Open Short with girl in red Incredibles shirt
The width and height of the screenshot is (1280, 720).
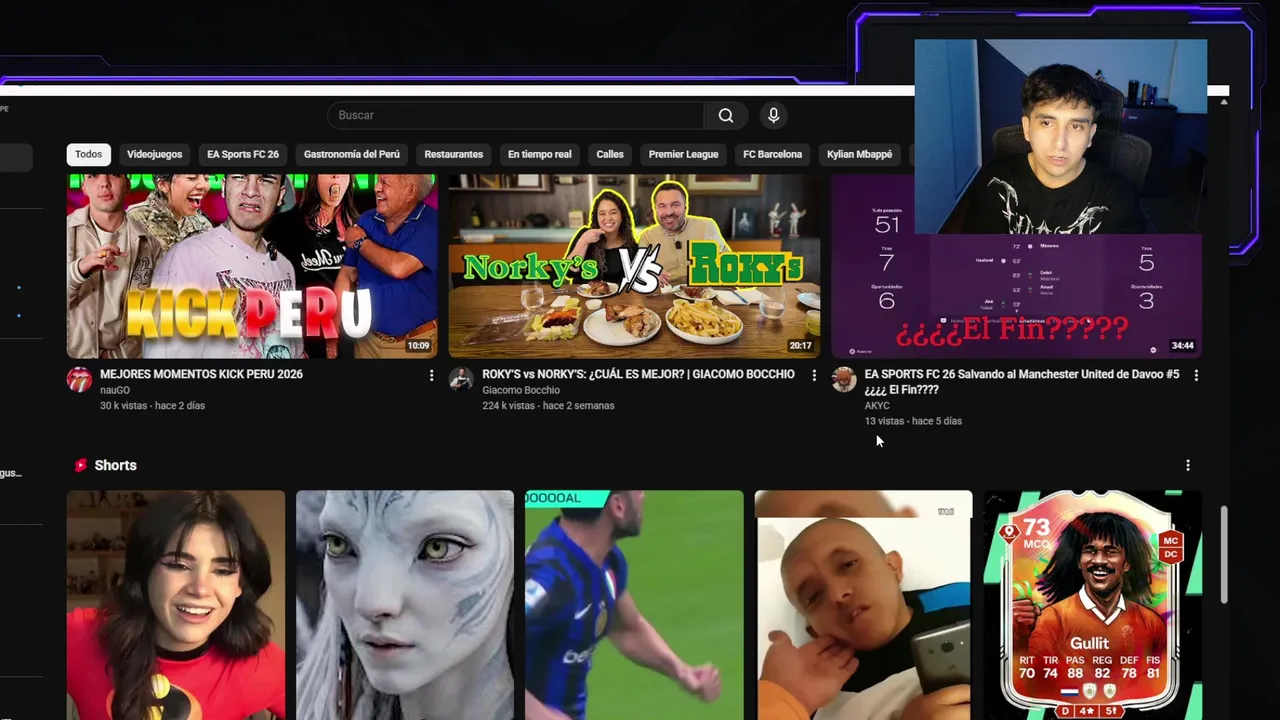click(x=176, y=605)
